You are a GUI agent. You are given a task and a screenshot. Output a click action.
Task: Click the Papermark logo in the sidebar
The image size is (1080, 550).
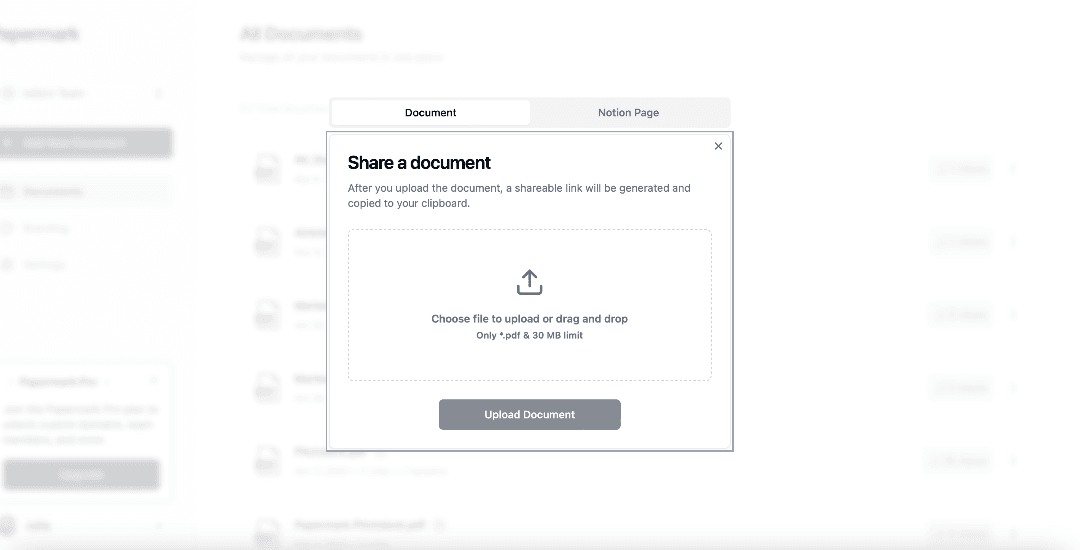tap(38, 35)
